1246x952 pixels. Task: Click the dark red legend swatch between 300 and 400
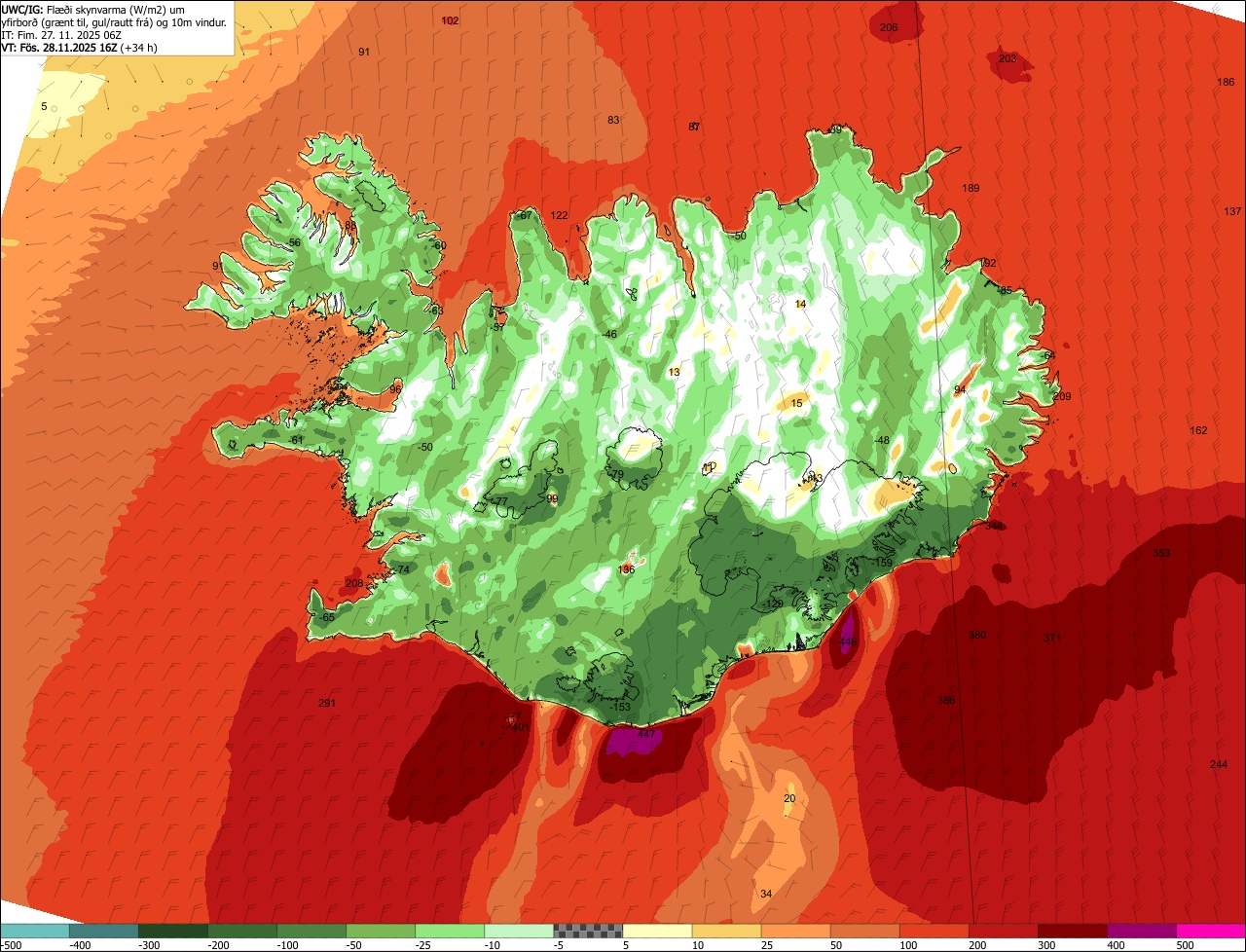pyautogui.click(x=1072, y=931)
